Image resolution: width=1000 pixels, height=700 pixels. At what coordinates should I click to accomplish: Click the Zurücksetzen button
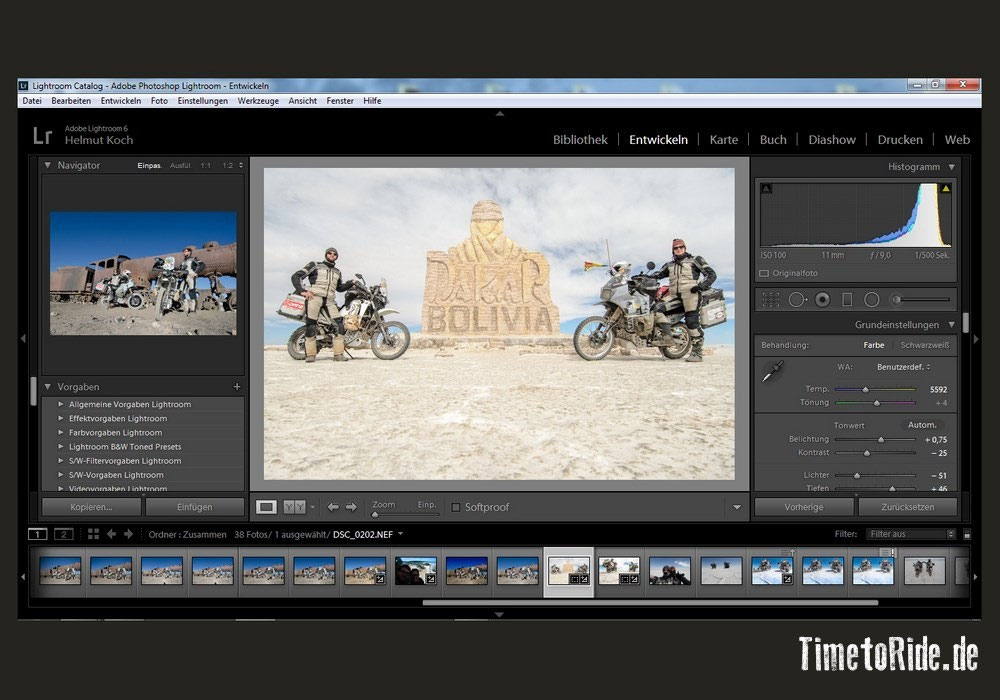click(907, 507)
